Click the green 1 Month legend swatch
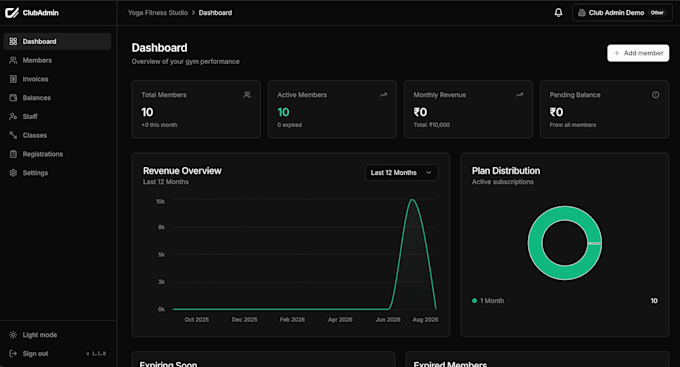Viewport: 680px width, 367px height. point(474,301)
